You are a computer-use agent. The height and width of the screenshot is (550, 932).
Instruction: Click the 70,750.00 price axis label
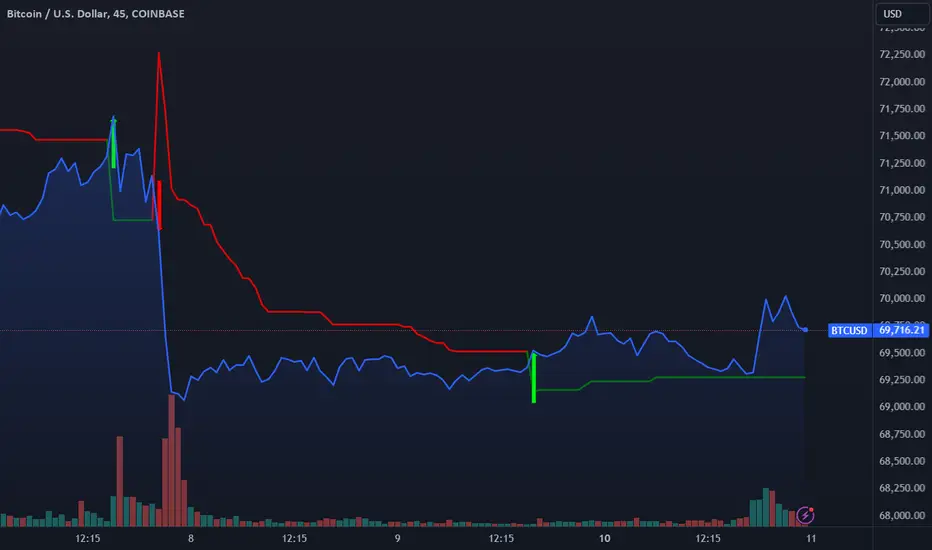(x=902, y=217)
